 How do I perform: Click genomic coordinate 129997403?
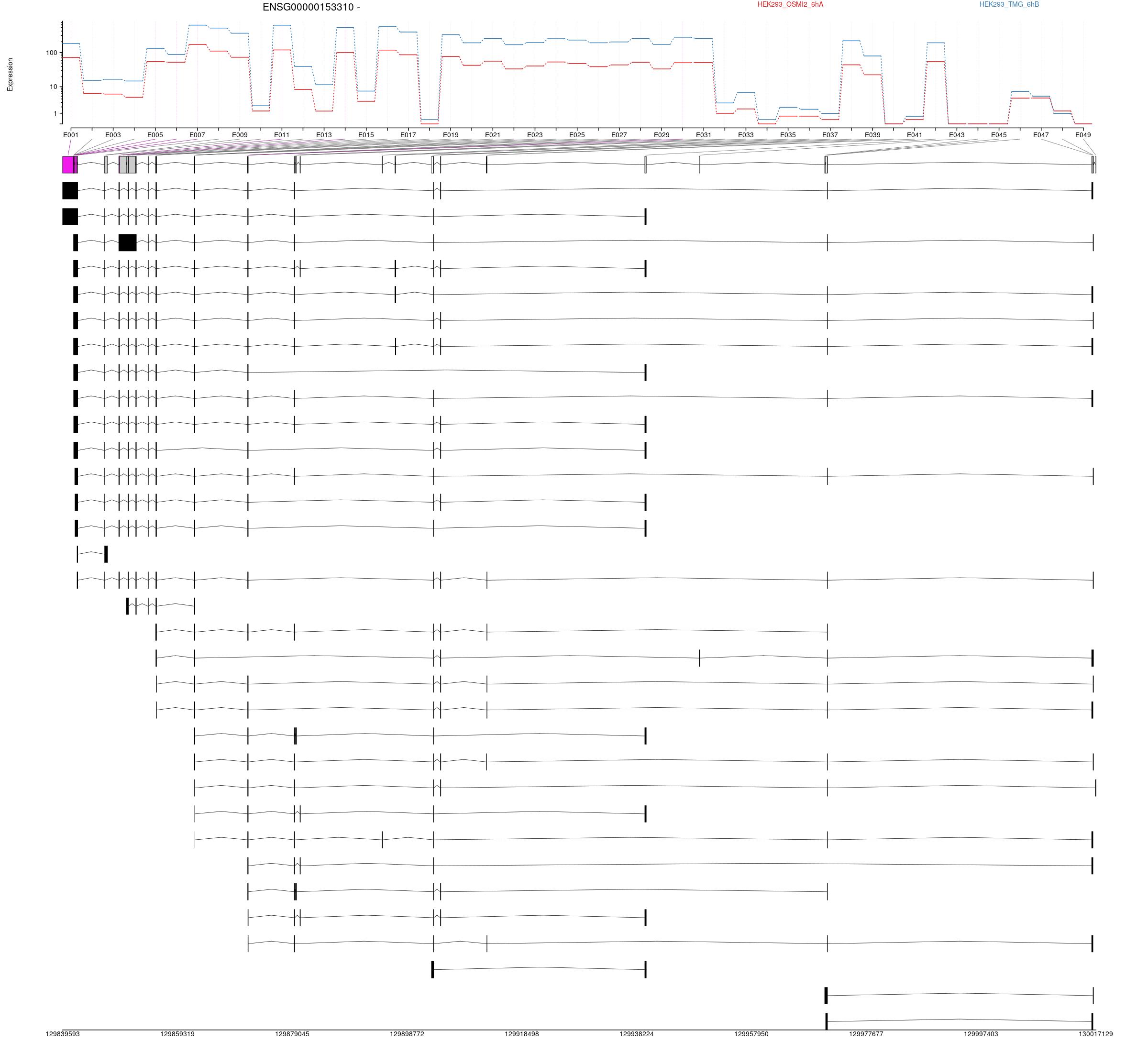(981, 1034)
